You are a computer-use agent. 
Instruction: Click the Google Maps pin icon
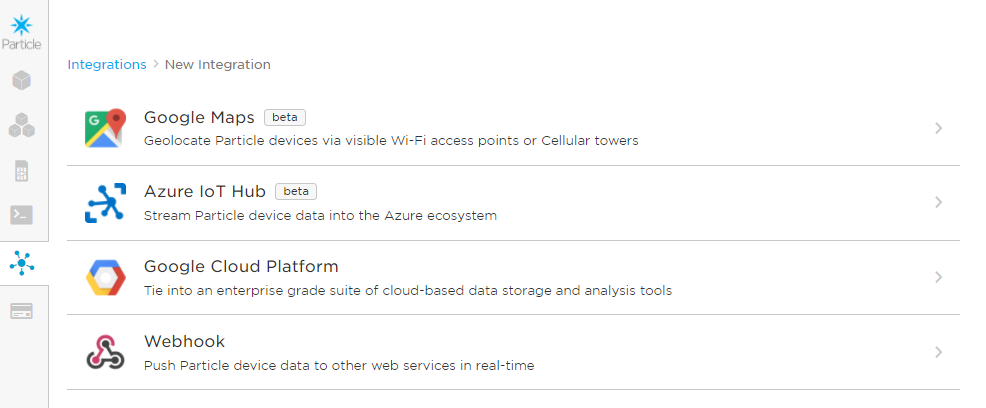pyautogui.click(x=105, y=128)
